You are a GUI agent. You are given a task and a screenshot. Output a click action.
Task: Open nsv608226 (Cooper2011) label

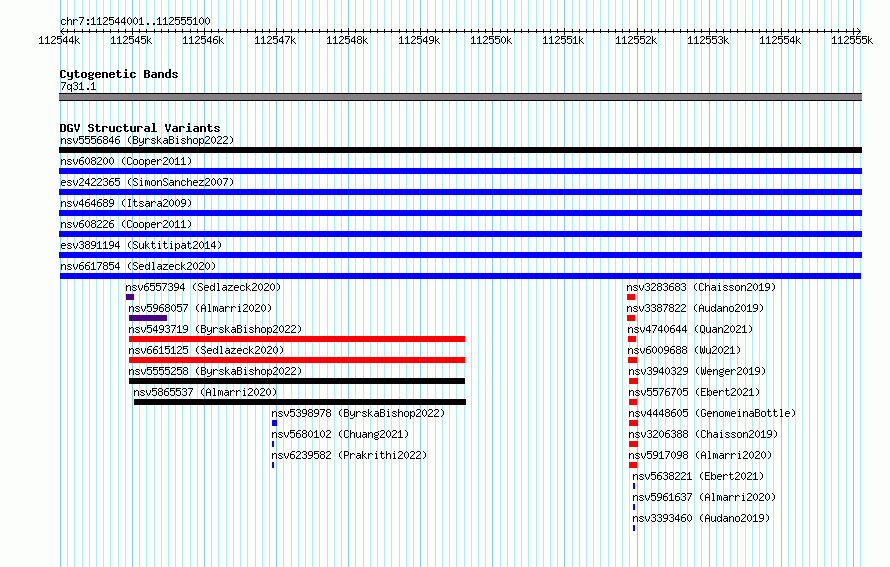pyautogui.click(x=126, y=224)
